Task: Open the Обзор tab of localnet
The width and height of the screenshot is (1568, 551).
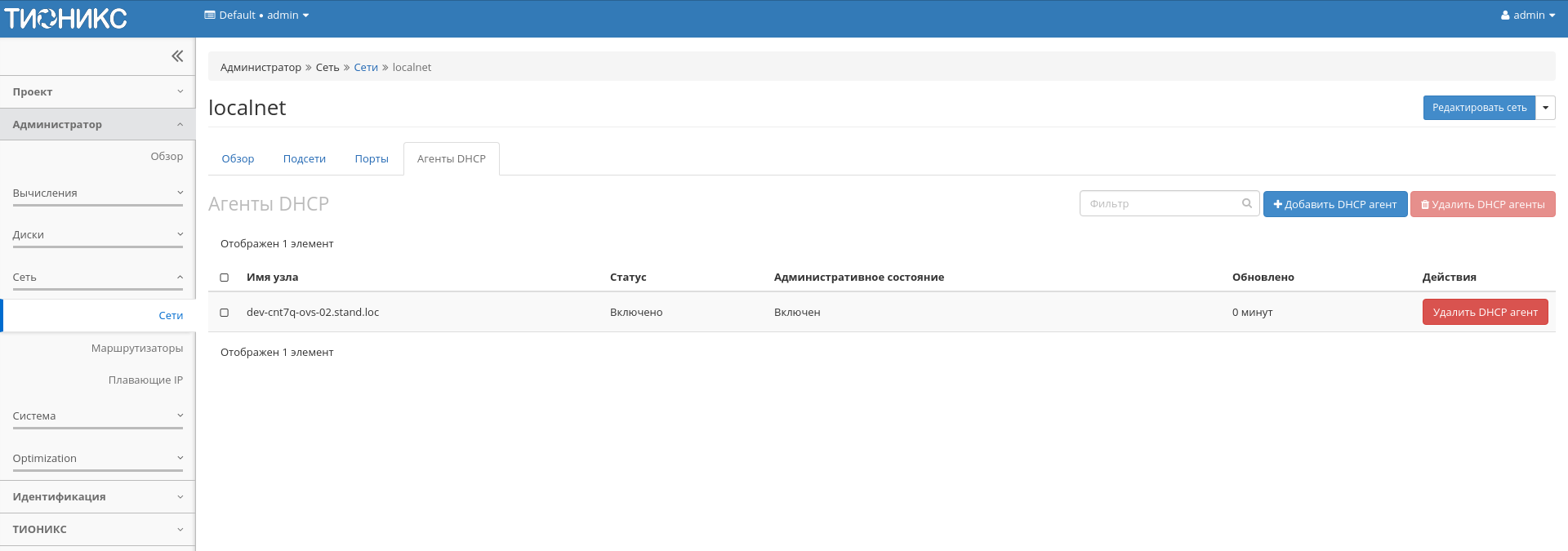Action: (238, 159)
